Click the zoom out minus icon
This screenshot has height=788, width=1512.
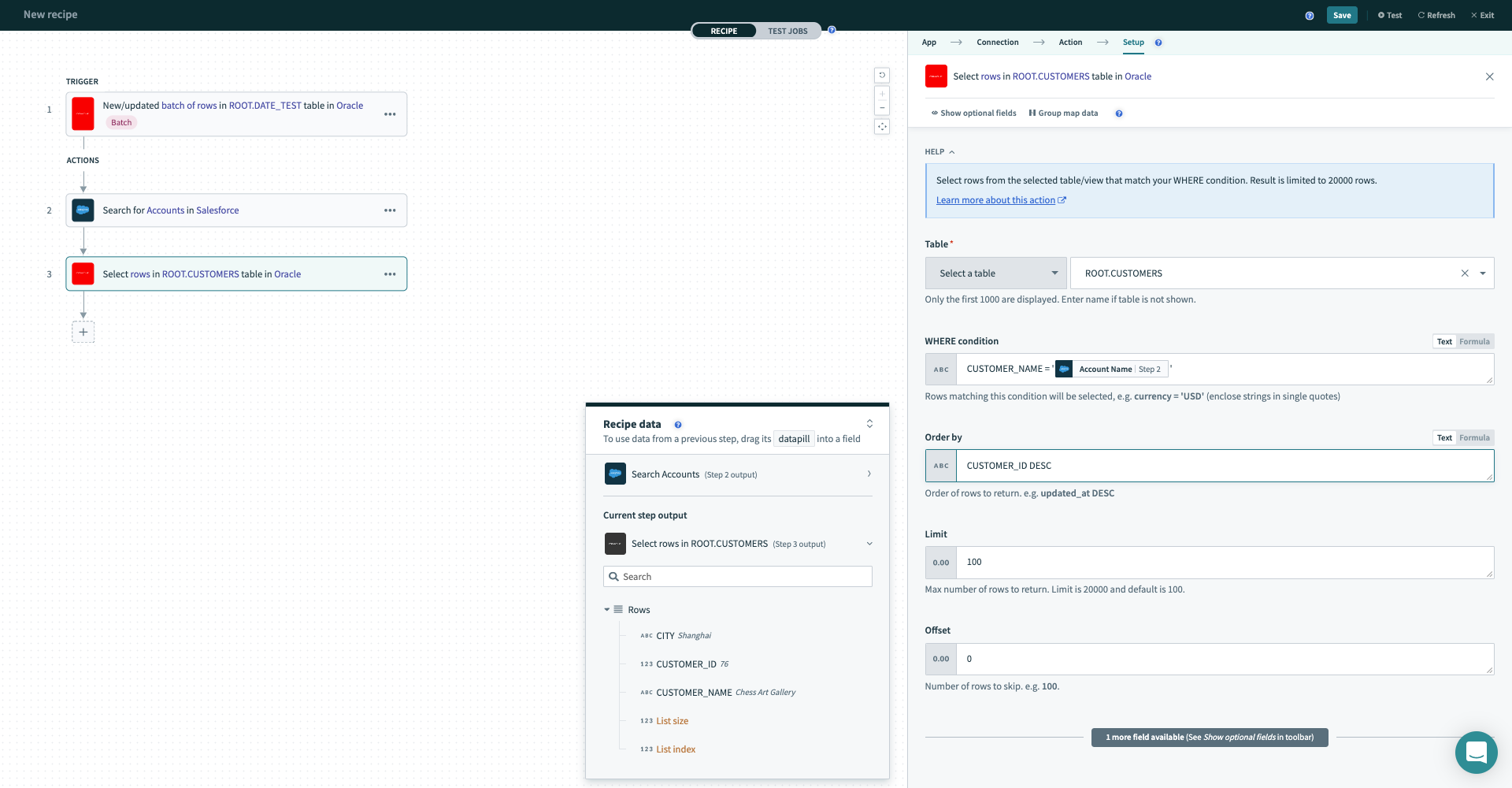[x=882, y=107]
